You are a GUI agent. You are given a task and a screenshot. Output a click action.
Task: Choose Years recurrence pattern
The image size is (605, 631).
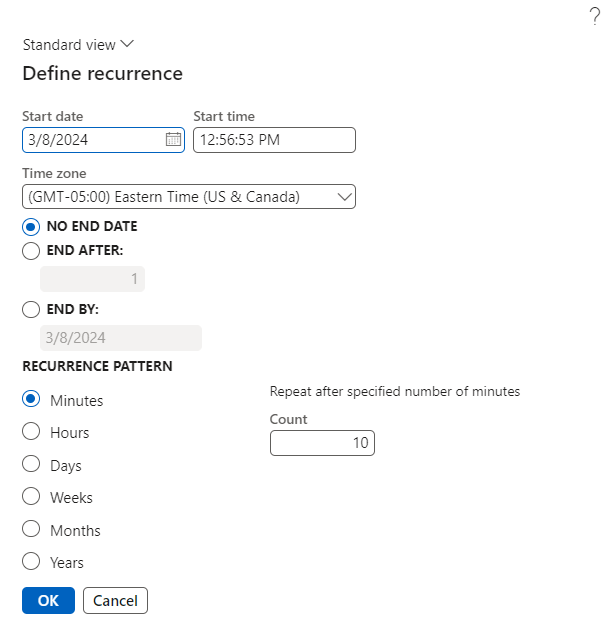click(31, 562)
